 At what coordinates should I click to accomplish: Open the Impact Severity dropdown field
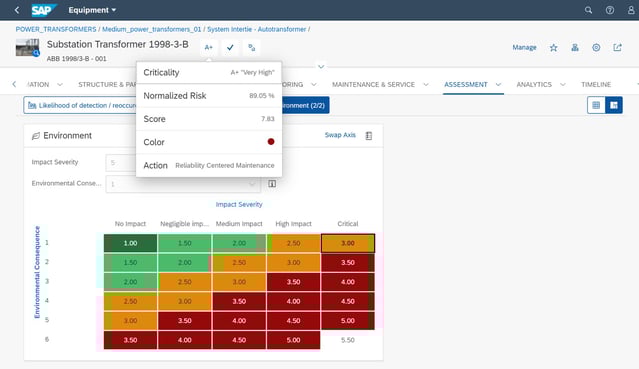tap(121, 162)
